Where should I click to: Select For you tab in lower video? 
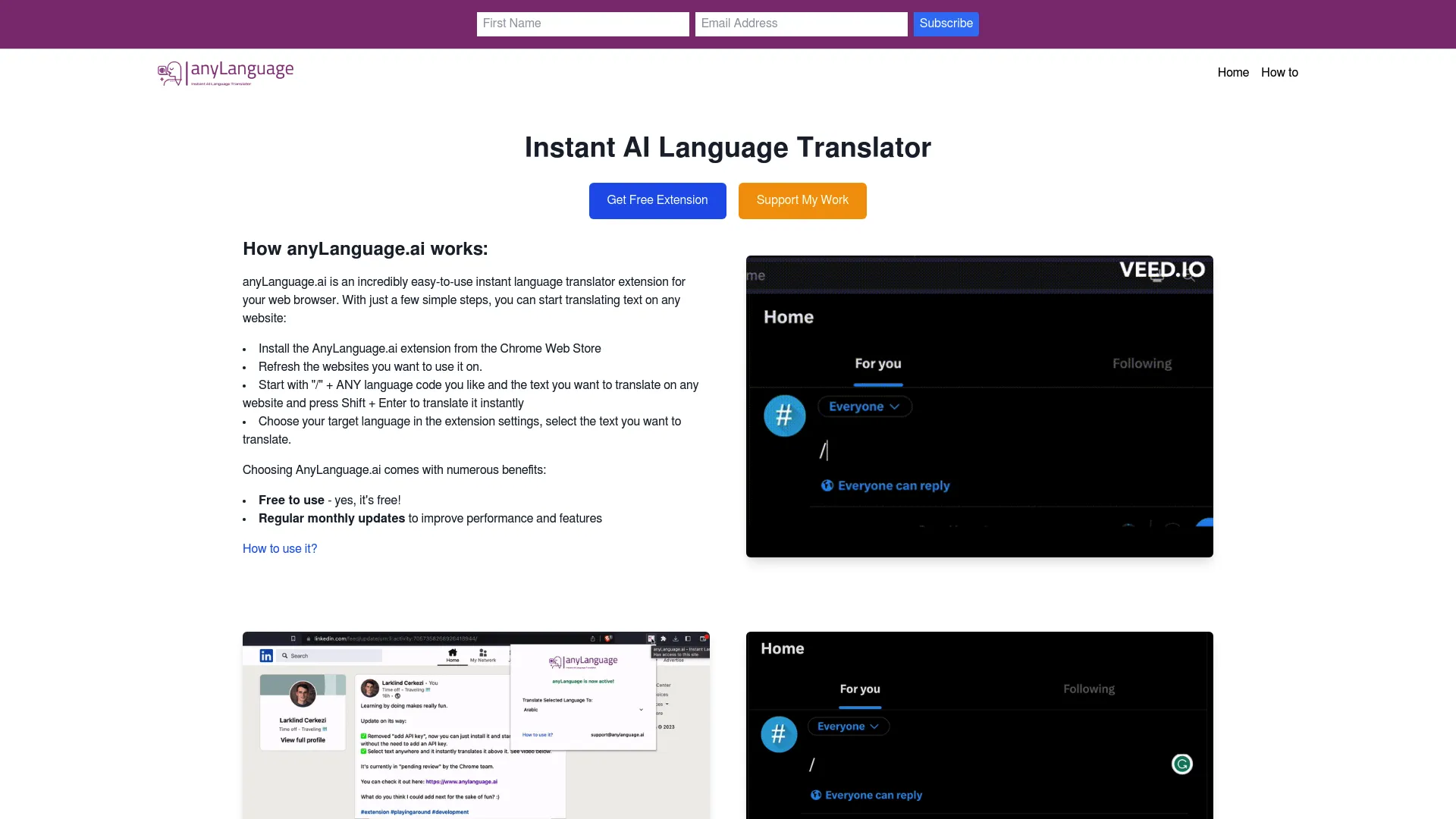click(x=860, y=689)
